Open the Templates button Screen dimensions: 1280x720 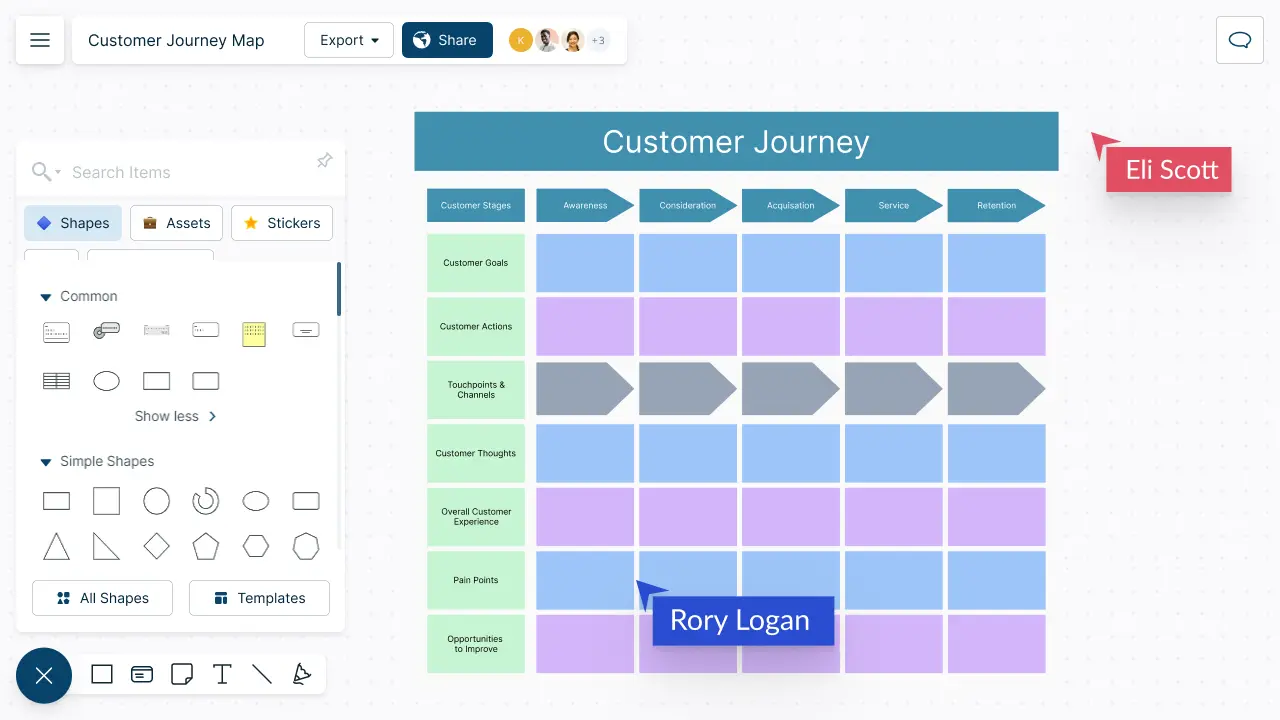[x=259, y=598]
